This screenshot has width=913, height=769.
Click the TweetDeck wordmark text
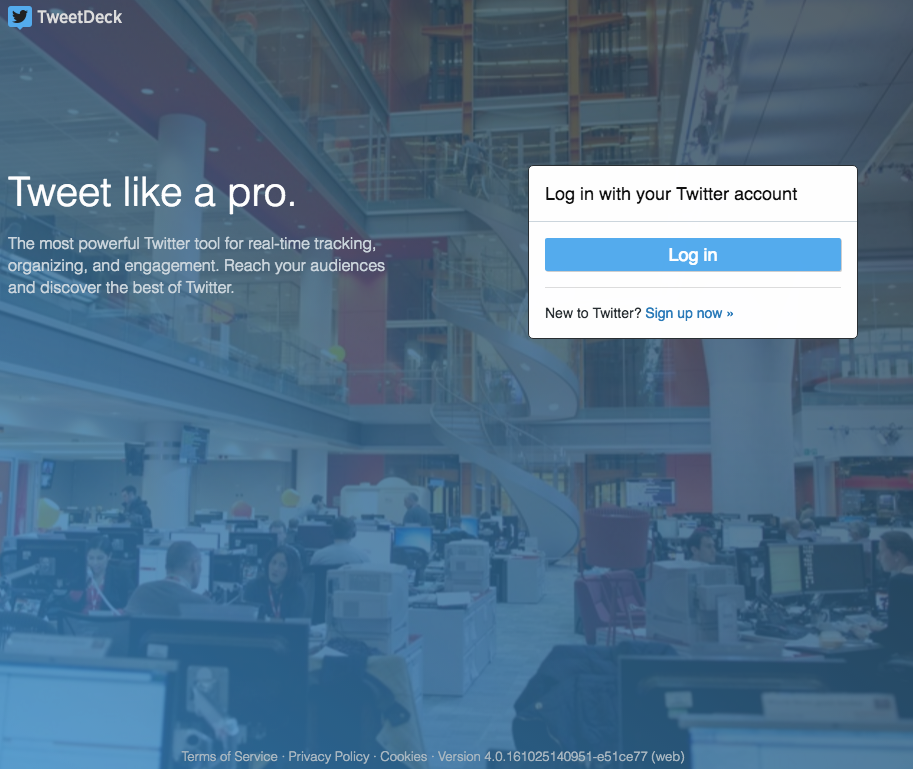[80, 17]
